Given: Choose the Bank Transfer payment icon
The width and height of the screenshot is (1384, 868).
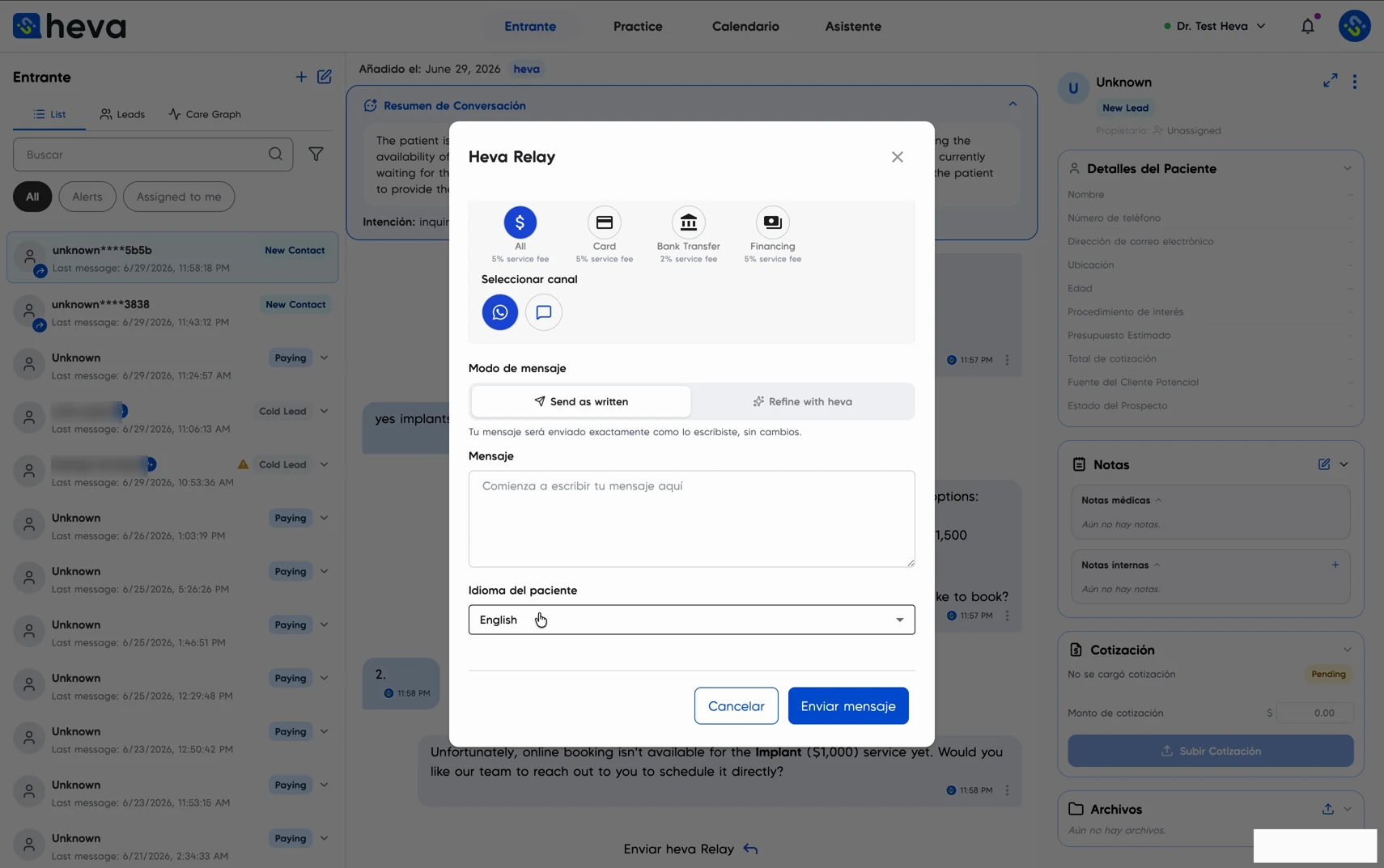Looking at the screenshot, I should point(689,222).
